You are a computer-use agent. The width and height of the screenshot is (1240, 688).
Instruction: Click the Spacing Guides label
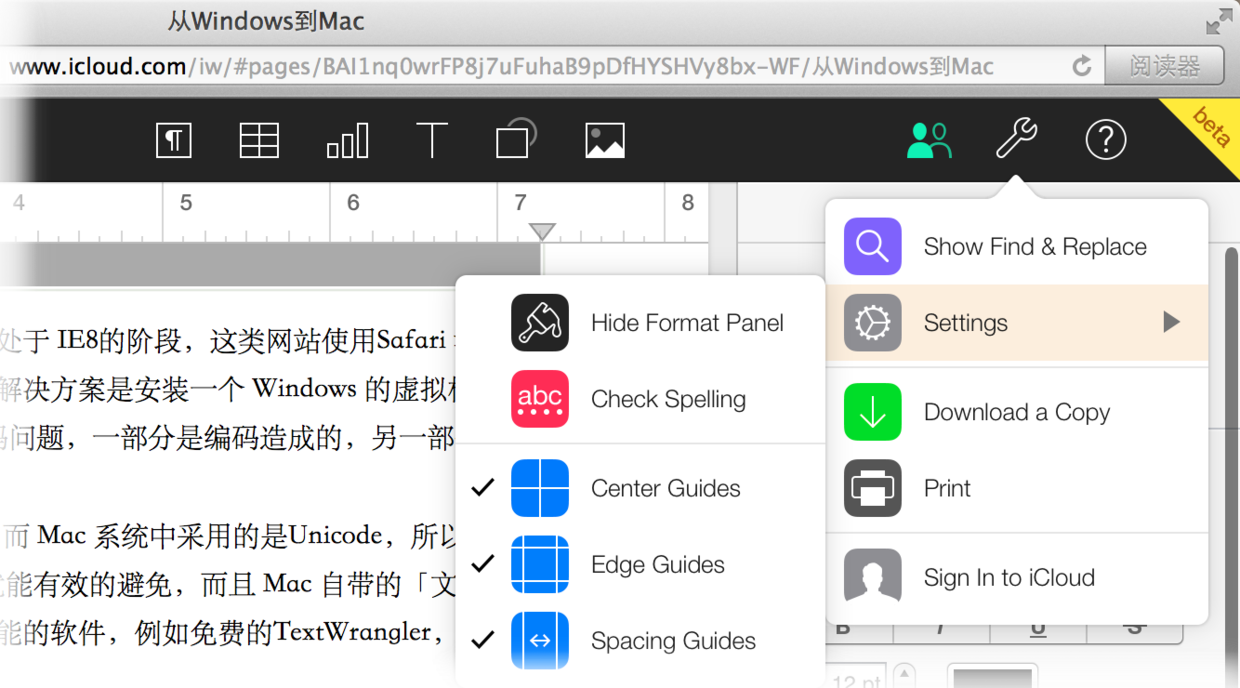674,641
